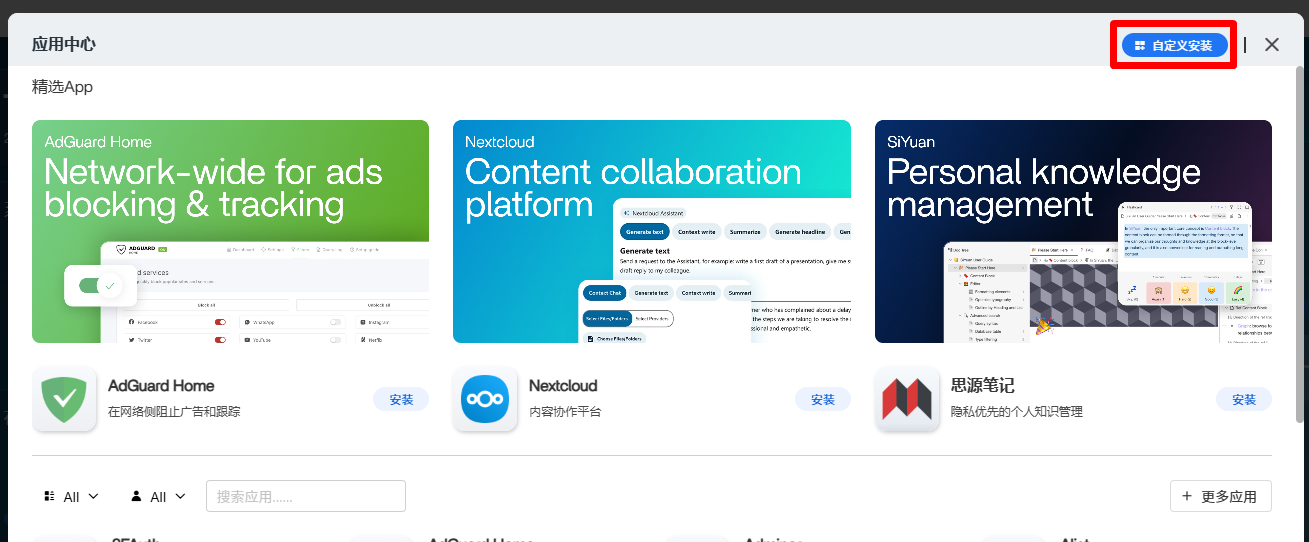
Task: Click the AdGuard Home shield icon
Action: (x=64, y=400)
